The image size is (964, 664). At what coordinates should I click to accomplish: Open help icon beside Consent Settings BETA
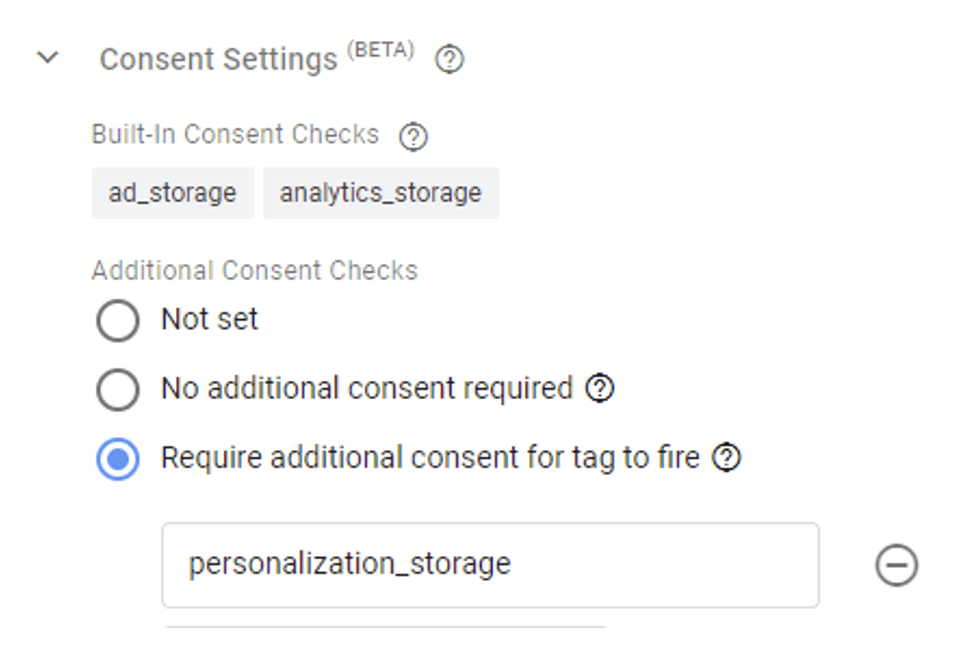[449, 60]
